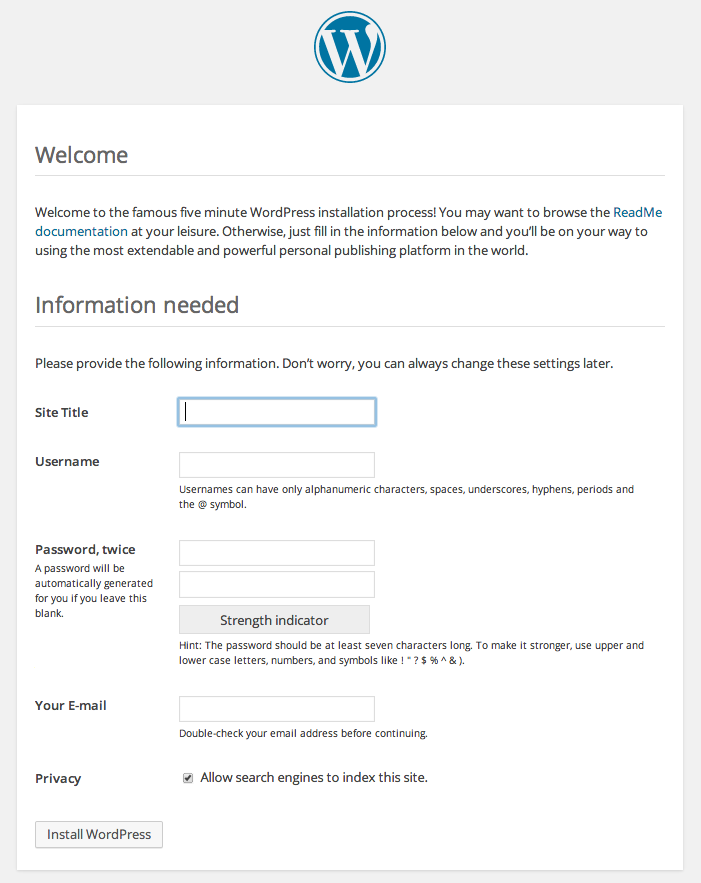Click the 'Privacy' label

click(58, 778)
